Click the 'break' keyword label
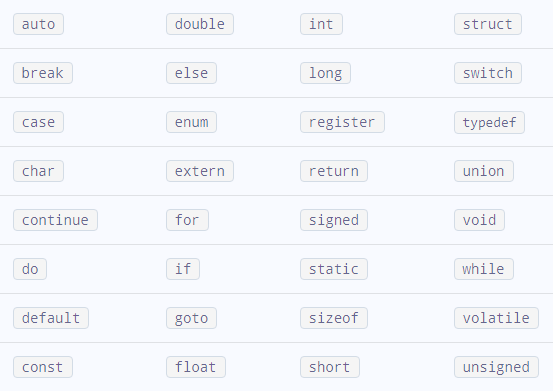This screenshot has height=391, width=553. (x=43, y=73)
